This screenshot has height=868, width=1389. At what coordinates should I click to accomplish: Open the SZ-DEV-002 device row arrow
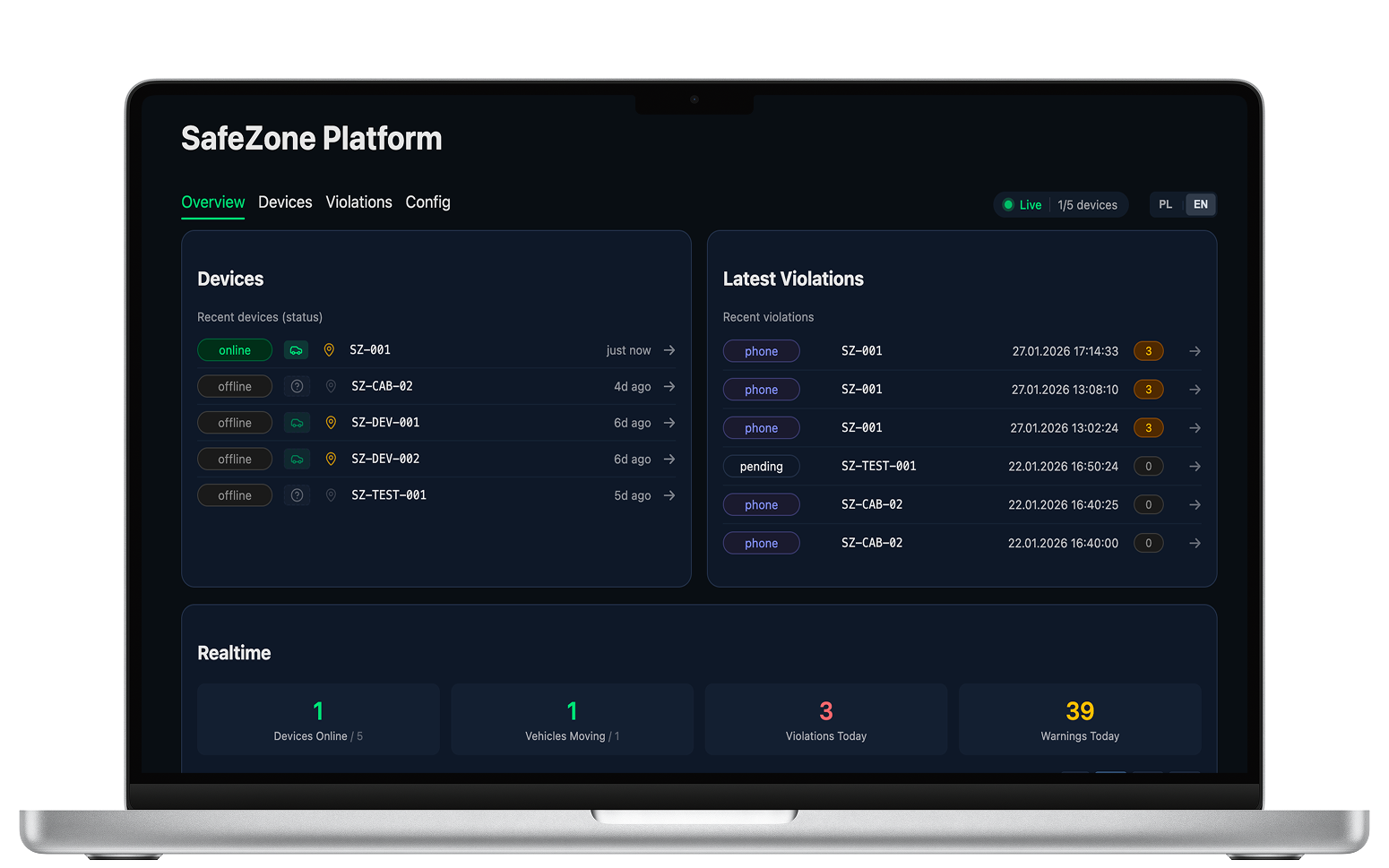670,459
